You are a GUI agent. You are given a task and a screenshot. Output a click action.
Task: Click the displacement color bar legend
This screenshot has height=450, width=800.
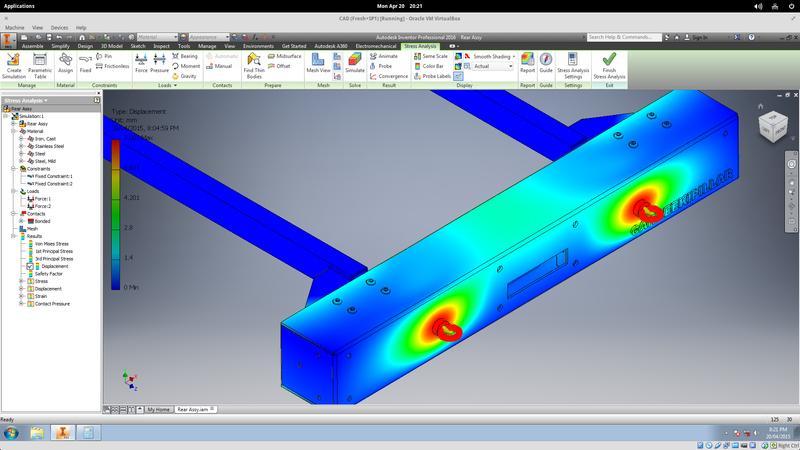click(116, 214)
